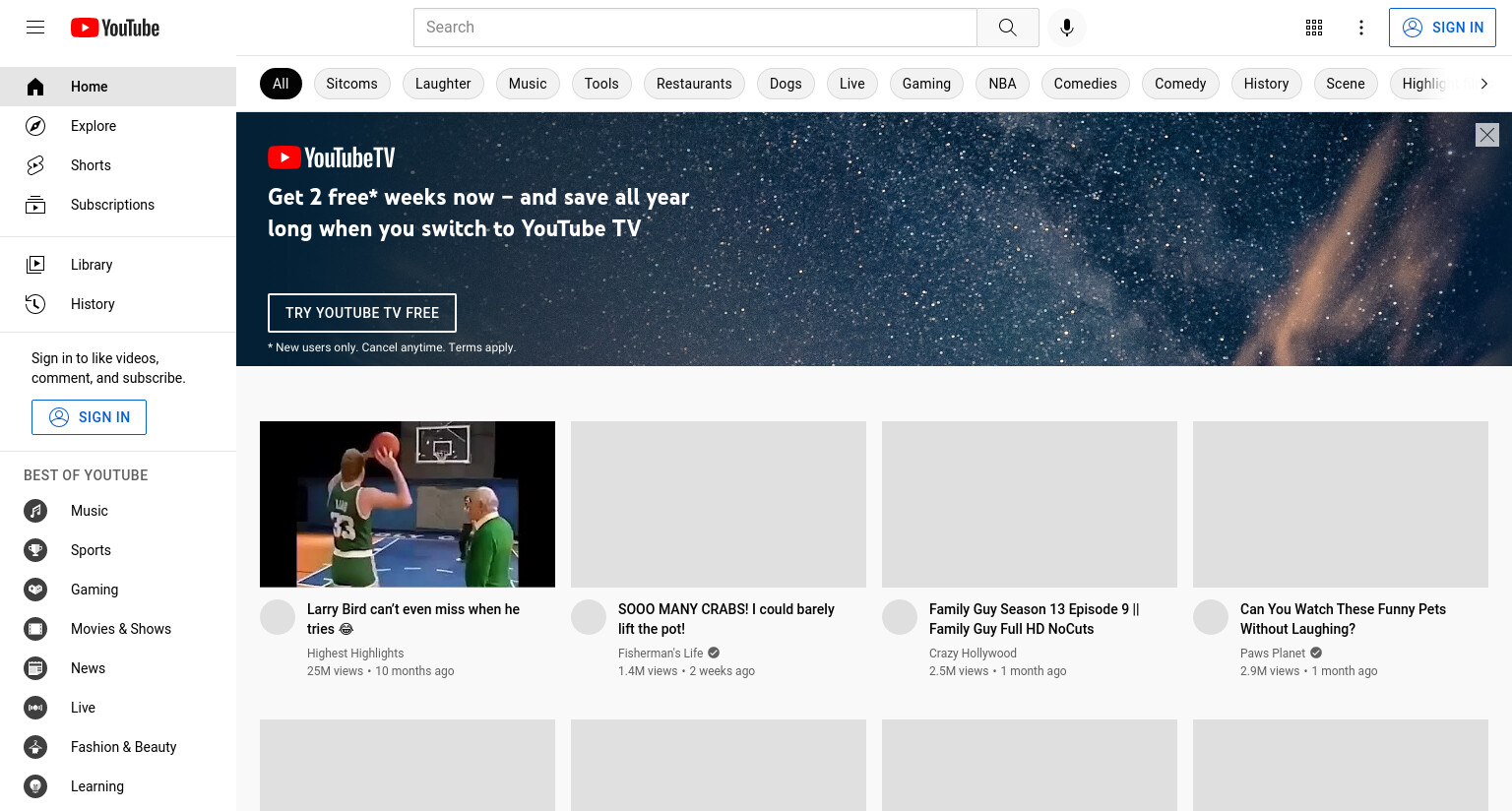
Task: Open the three-dot settings menu
Action: (x=1361, y=28)
